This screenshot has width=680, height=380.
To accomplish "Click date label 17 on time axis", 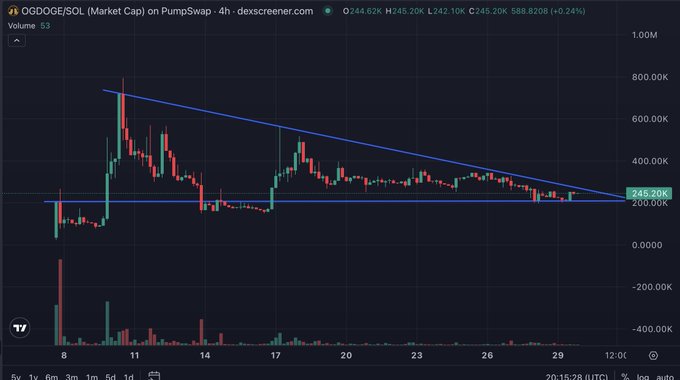I will (x=275, y=356).
